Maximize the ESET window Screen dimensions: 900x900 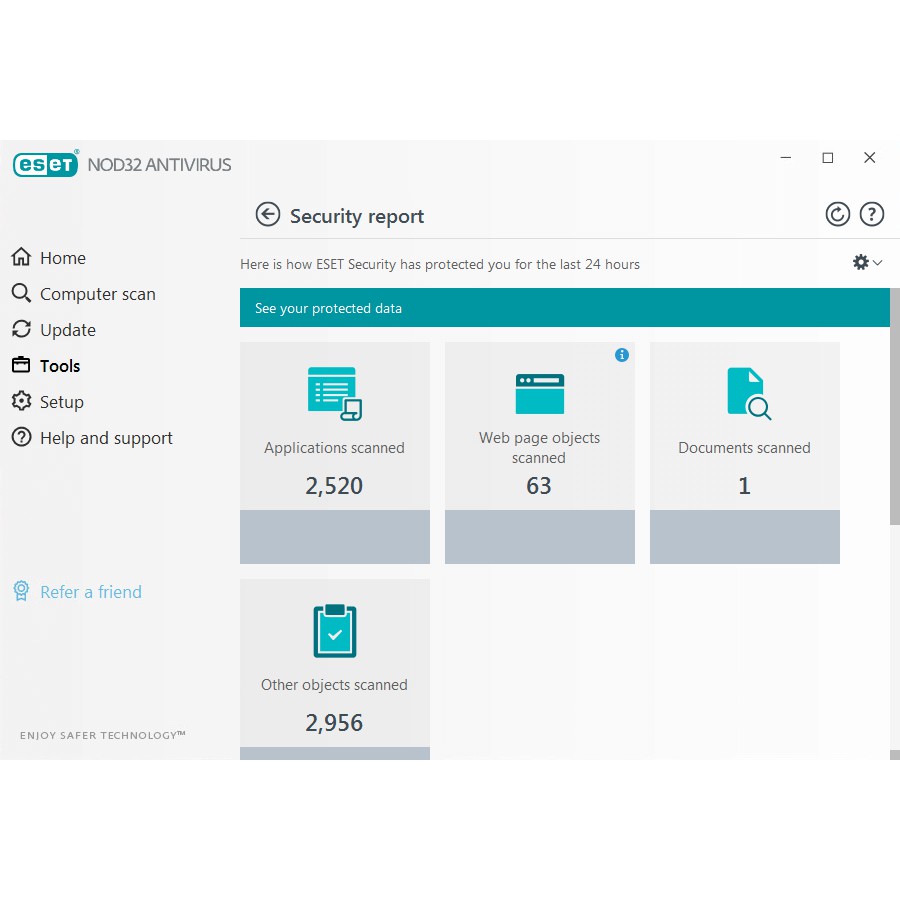click(827, 158)
